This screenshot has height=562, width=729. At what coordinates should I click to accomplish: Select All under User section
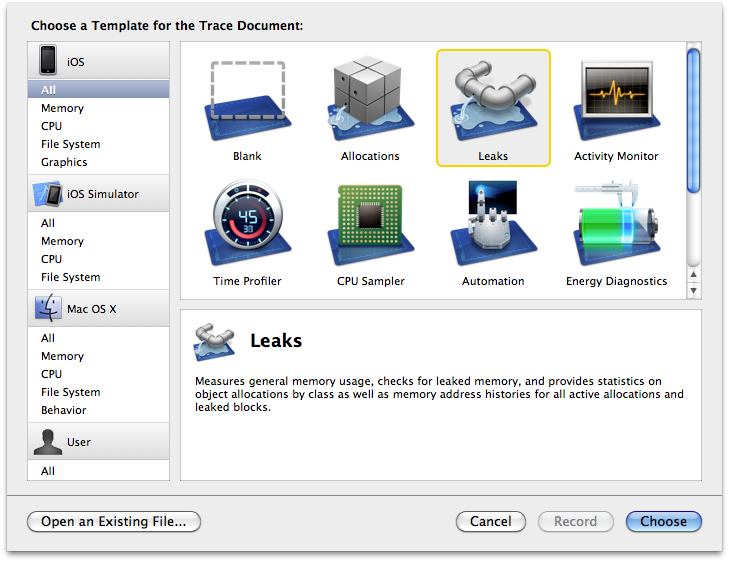(x=99, y=471)
